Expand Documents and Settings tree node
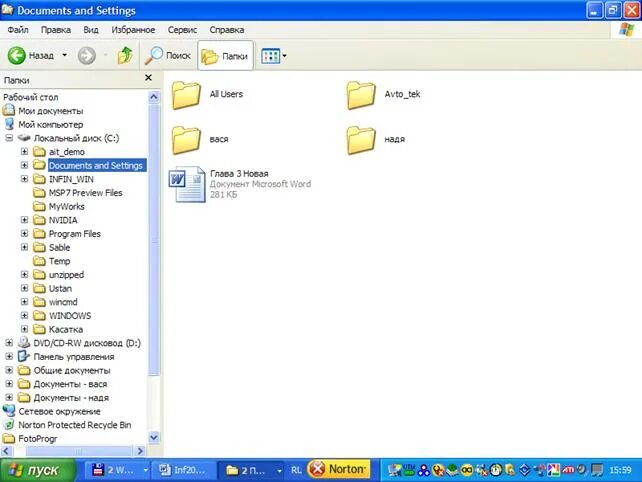642x482 pixels. 25,165
